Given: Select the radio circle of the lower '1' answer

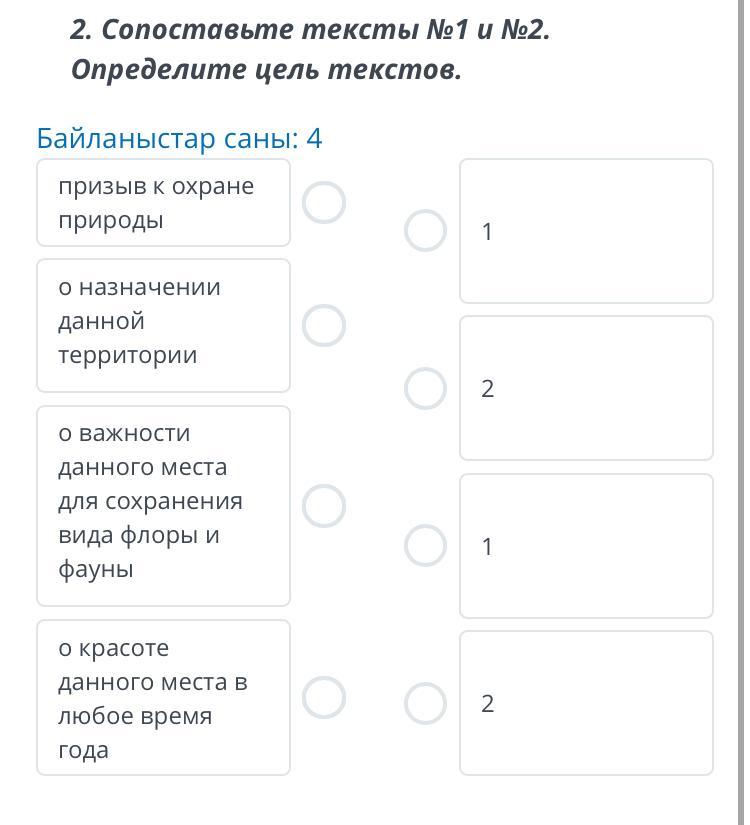Looking at the screenshot, I should (x=425, y=546).
